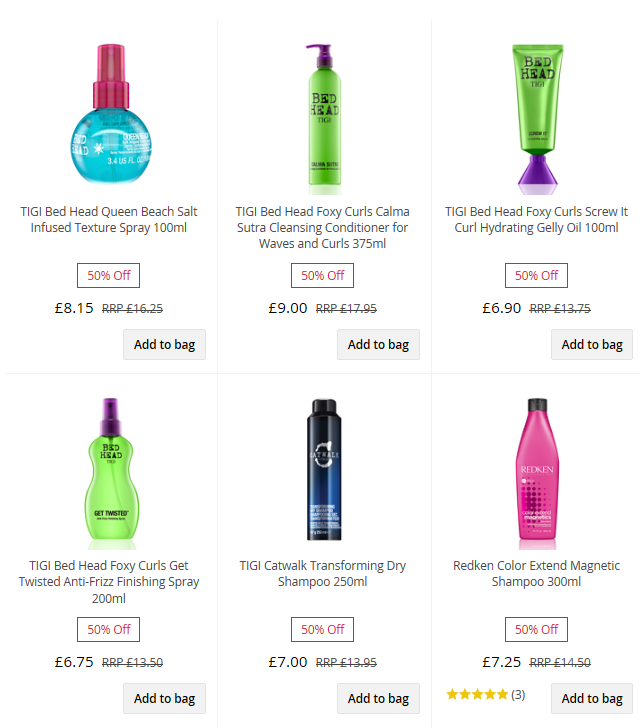This screenshot has width=640, height=728.
Task: Open the Calma Sutra Cleansing Conditioner image
Action: [x=324, y=119]
